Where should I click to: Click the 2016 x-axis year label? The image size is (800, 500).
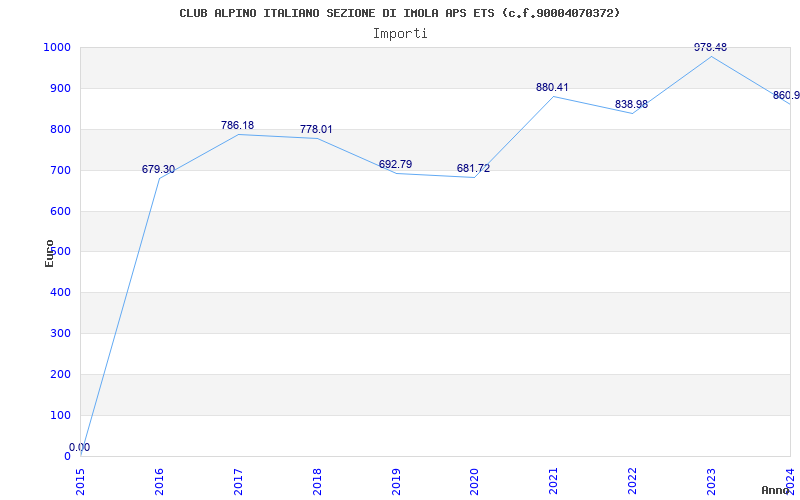pos(159,482)
